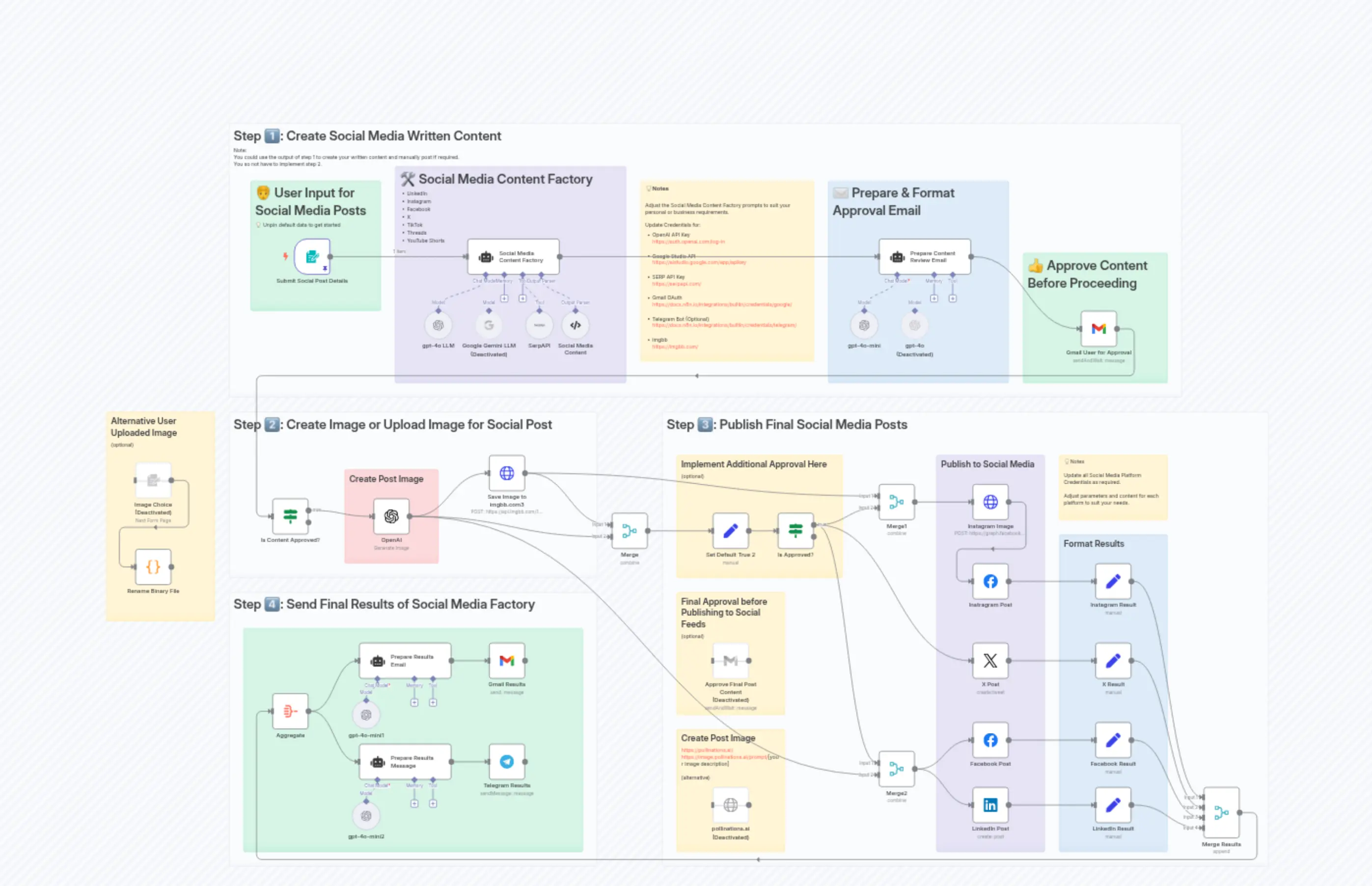Click the Save Image to imgbb.com HTTP node
Viewport: 1372px width, 886px height.
pos(506,474)
